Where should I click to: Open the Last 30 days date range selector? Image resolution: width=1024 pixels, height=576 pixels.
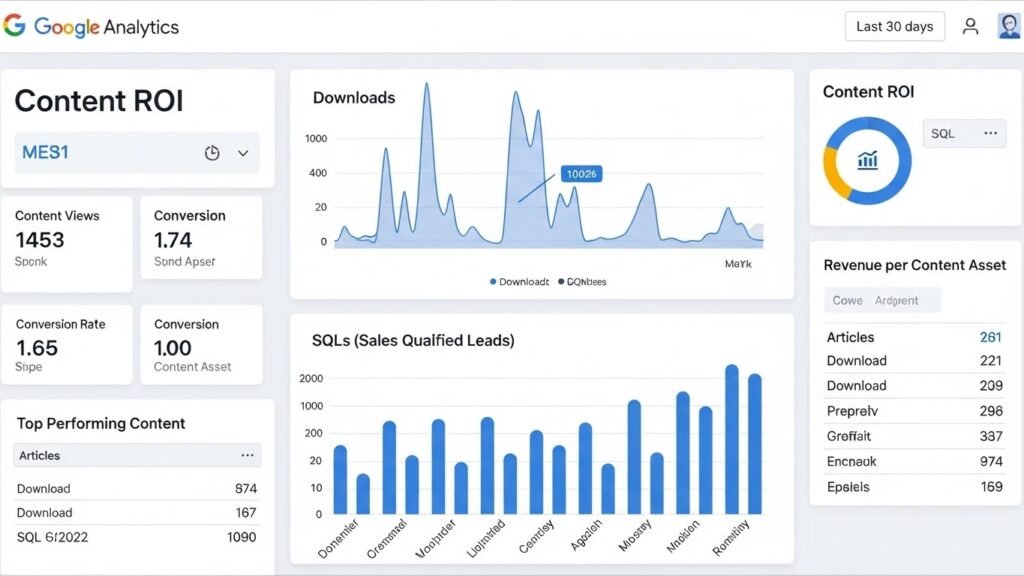pyautogui.click(x=893, y=26)
